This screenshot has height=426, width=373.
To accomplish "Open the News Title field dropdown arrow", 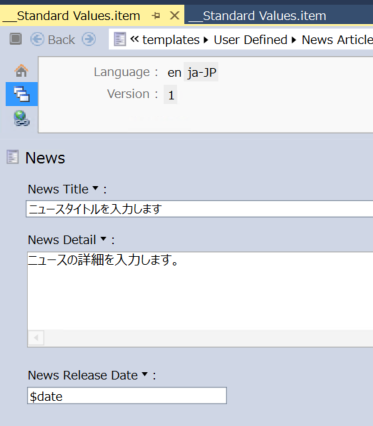I will pos(95,188).
